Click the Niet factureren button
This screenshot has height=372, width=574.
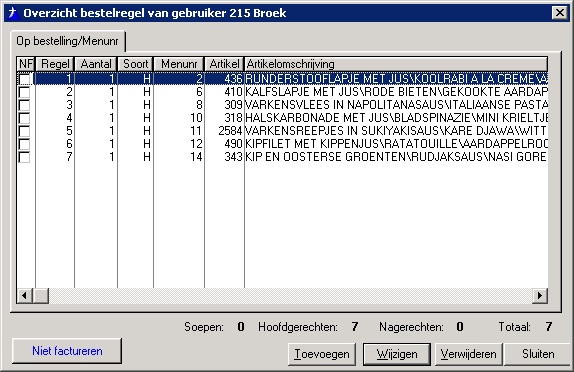click(x=67, y=351)
